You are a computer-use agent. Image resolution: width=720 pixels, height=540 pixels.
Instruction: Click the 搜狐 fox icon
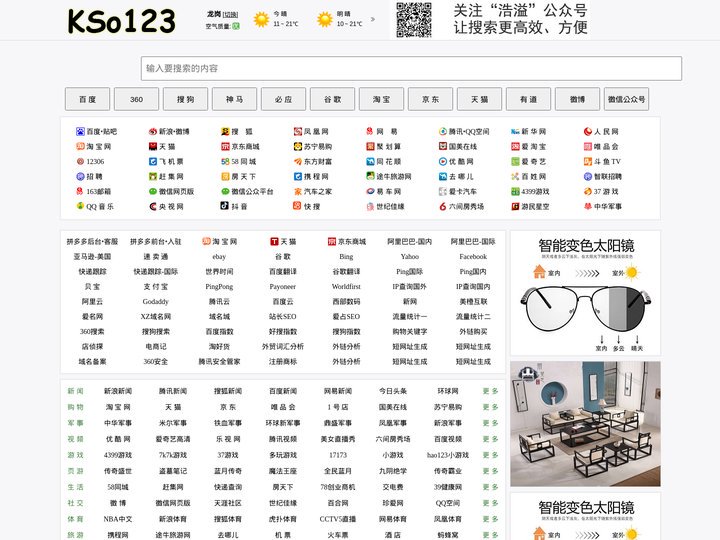(225, 131)
